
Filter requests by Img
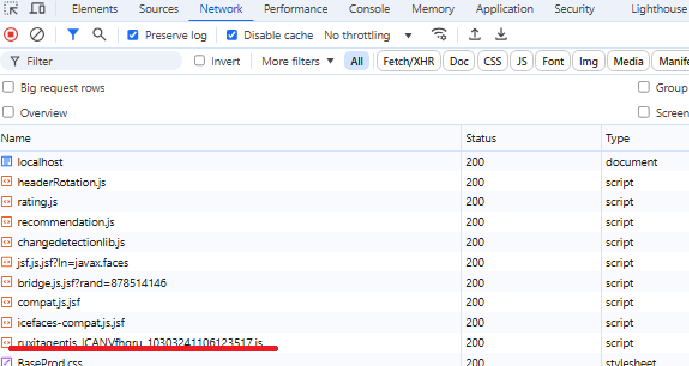(x=588, y=61)
